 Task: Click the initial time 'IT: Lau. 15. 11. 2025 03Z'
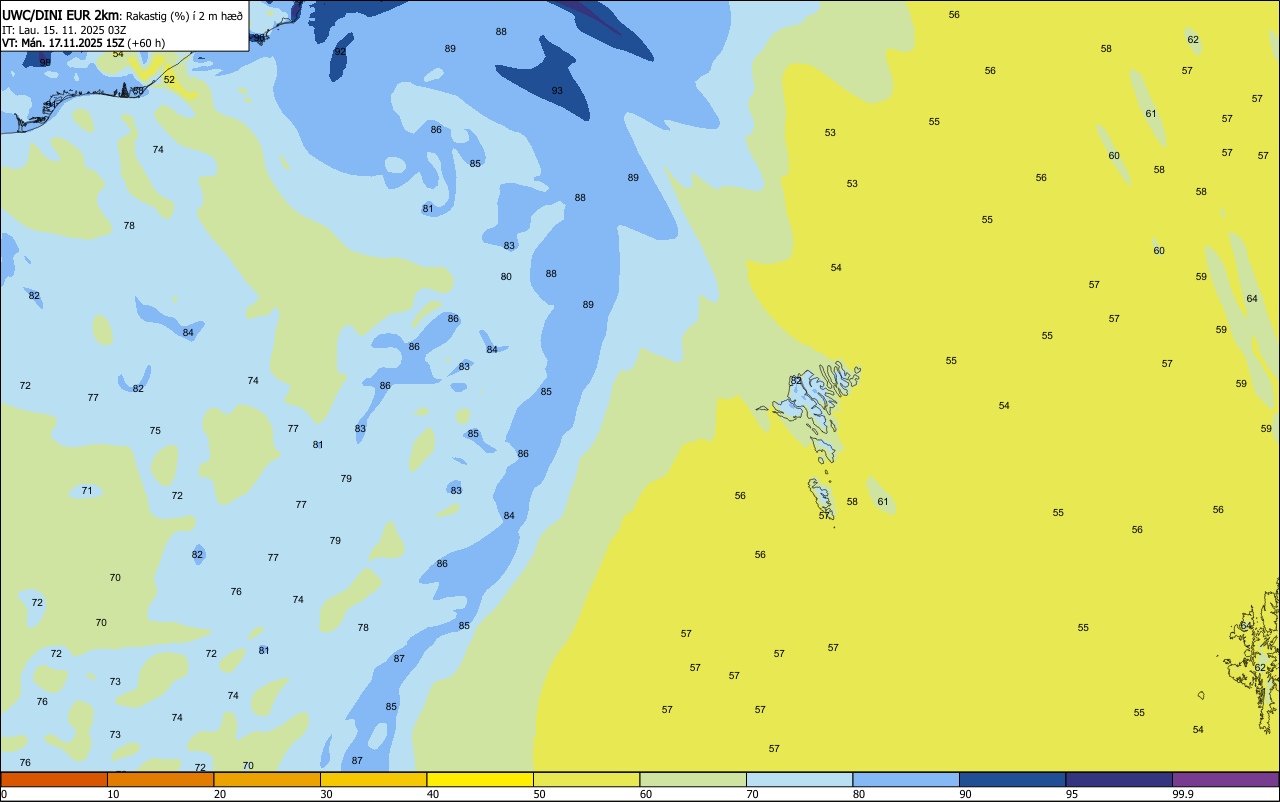pyautogui.click(x=64, y=29)
